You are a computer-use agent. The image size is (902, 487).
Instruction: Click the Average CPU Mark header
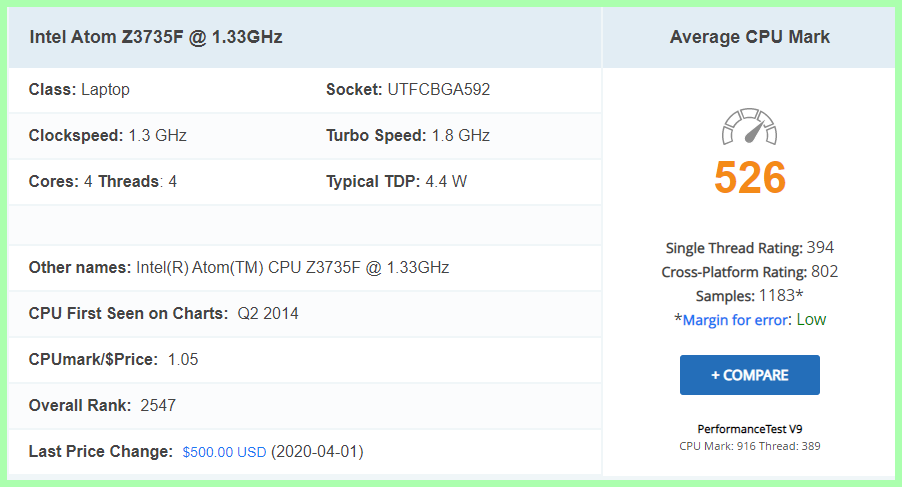(x=749, y=38)
